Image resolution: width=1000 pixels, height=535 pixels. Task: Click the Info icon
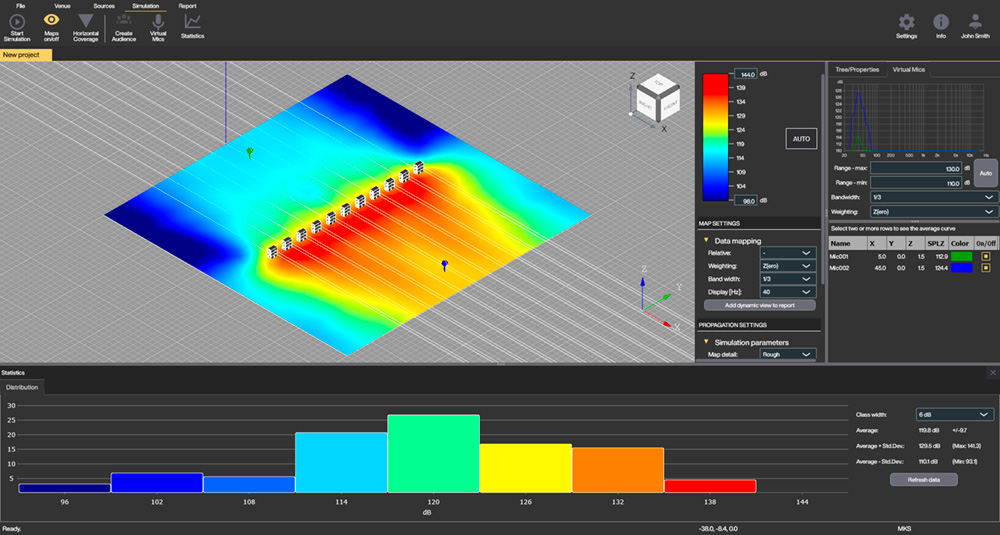940,22
